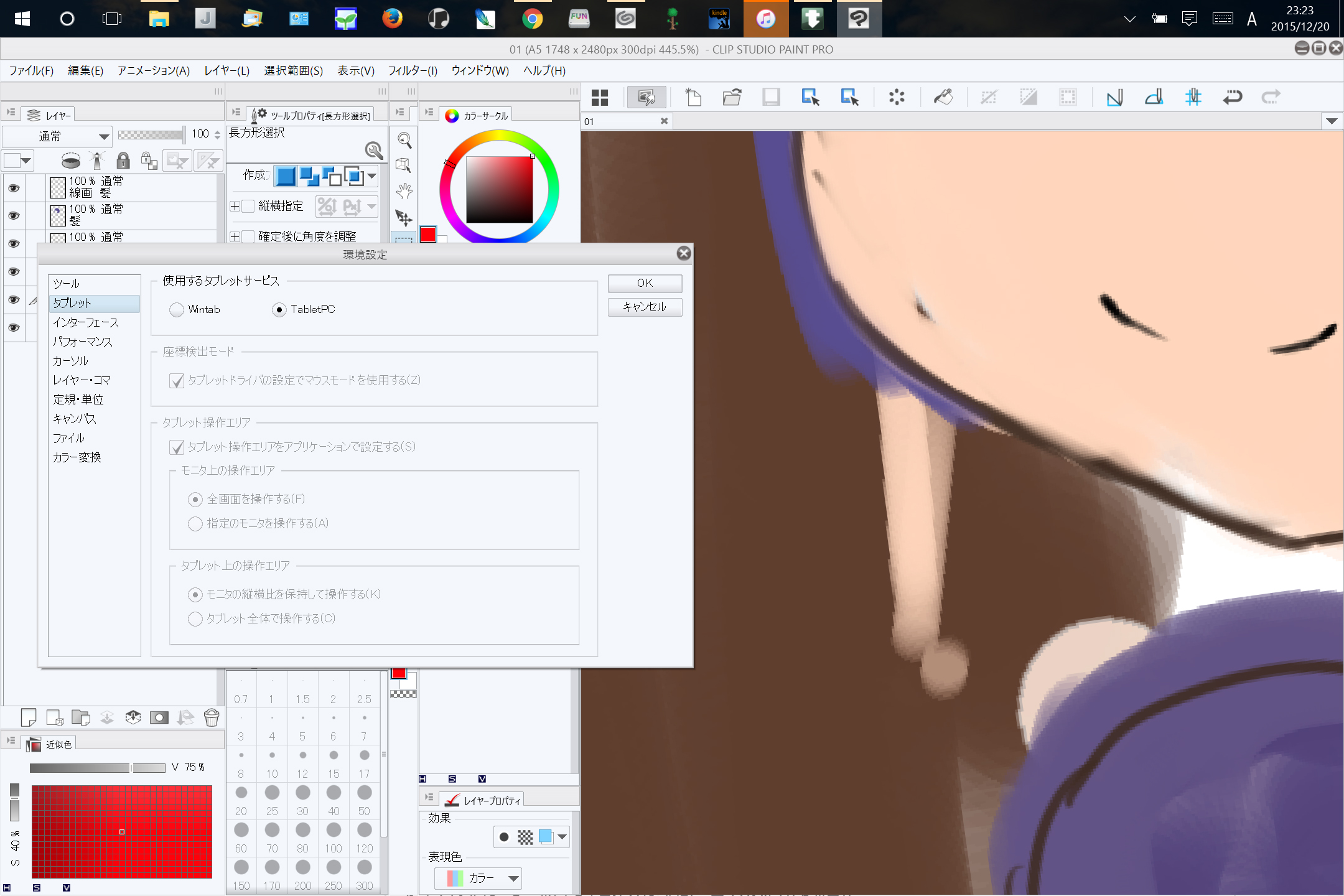
Task: Select the magnifier Zoom tool
Action: pyautogui.click(x=404, y=140)
